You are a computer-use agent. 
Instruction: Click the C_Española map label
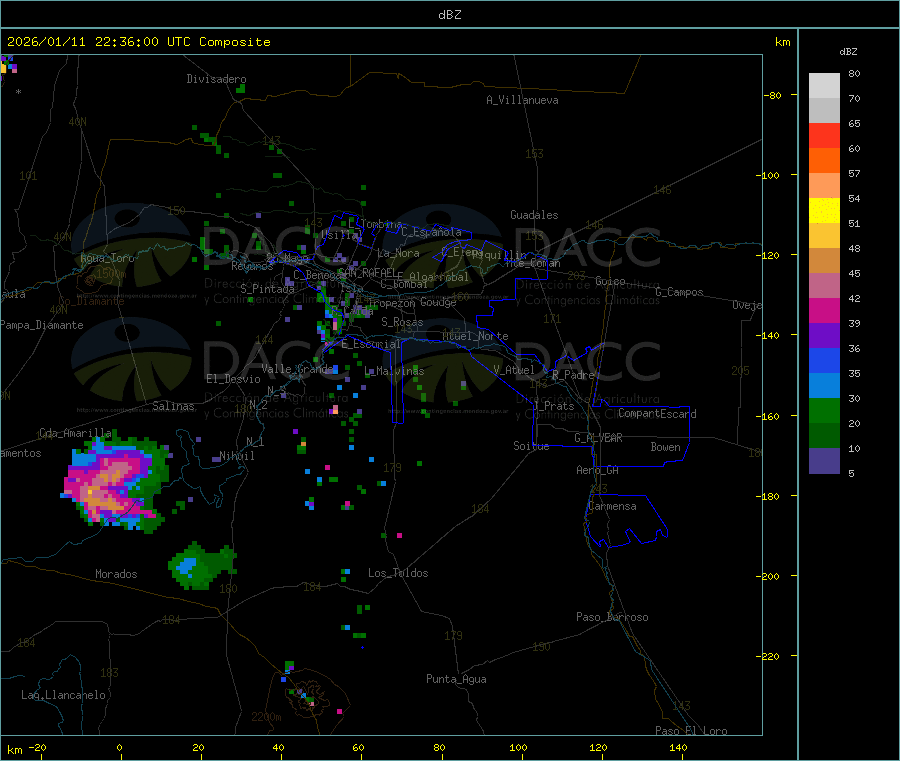point(432,232)
